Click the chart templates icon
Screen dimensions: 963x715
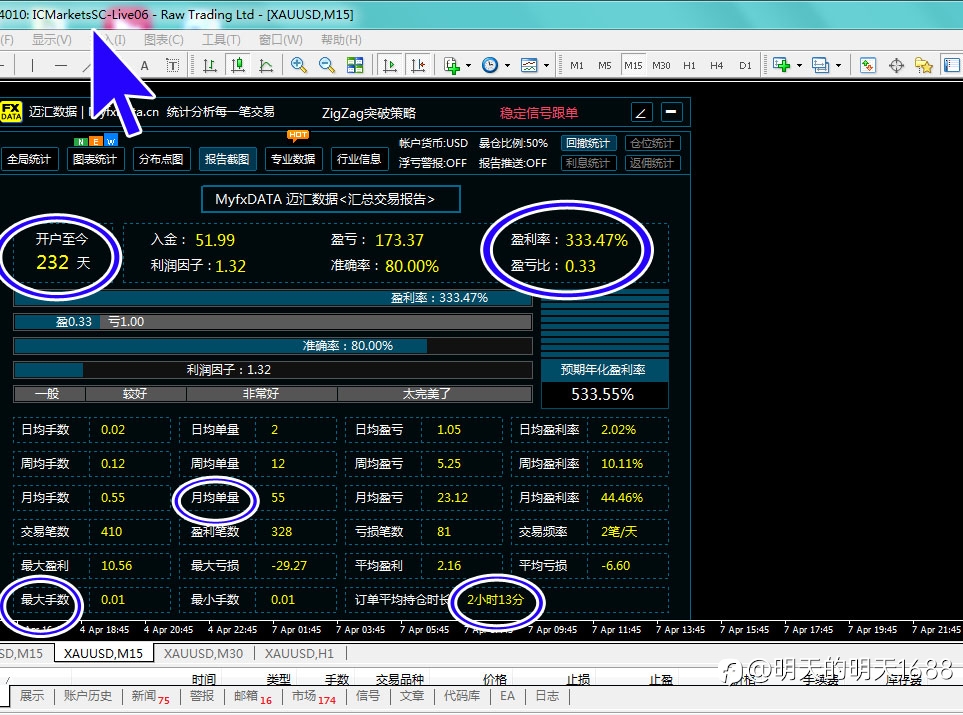(529, 65)
